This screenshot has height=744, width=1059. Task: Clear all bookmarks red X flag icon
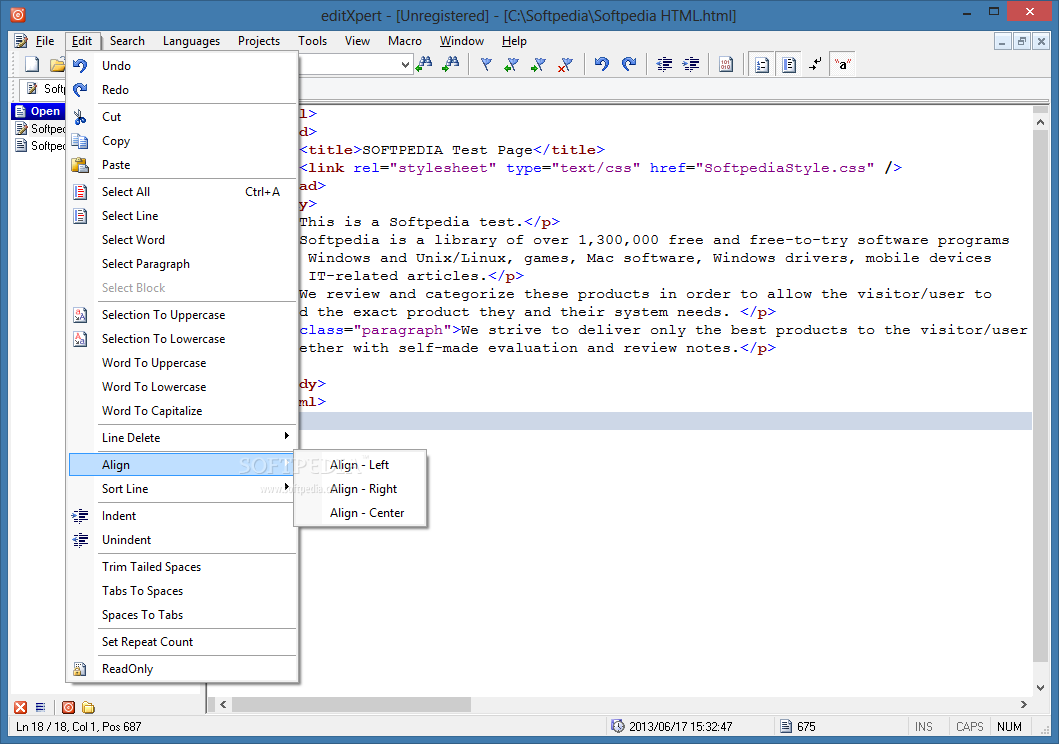[x=565, y=64]
